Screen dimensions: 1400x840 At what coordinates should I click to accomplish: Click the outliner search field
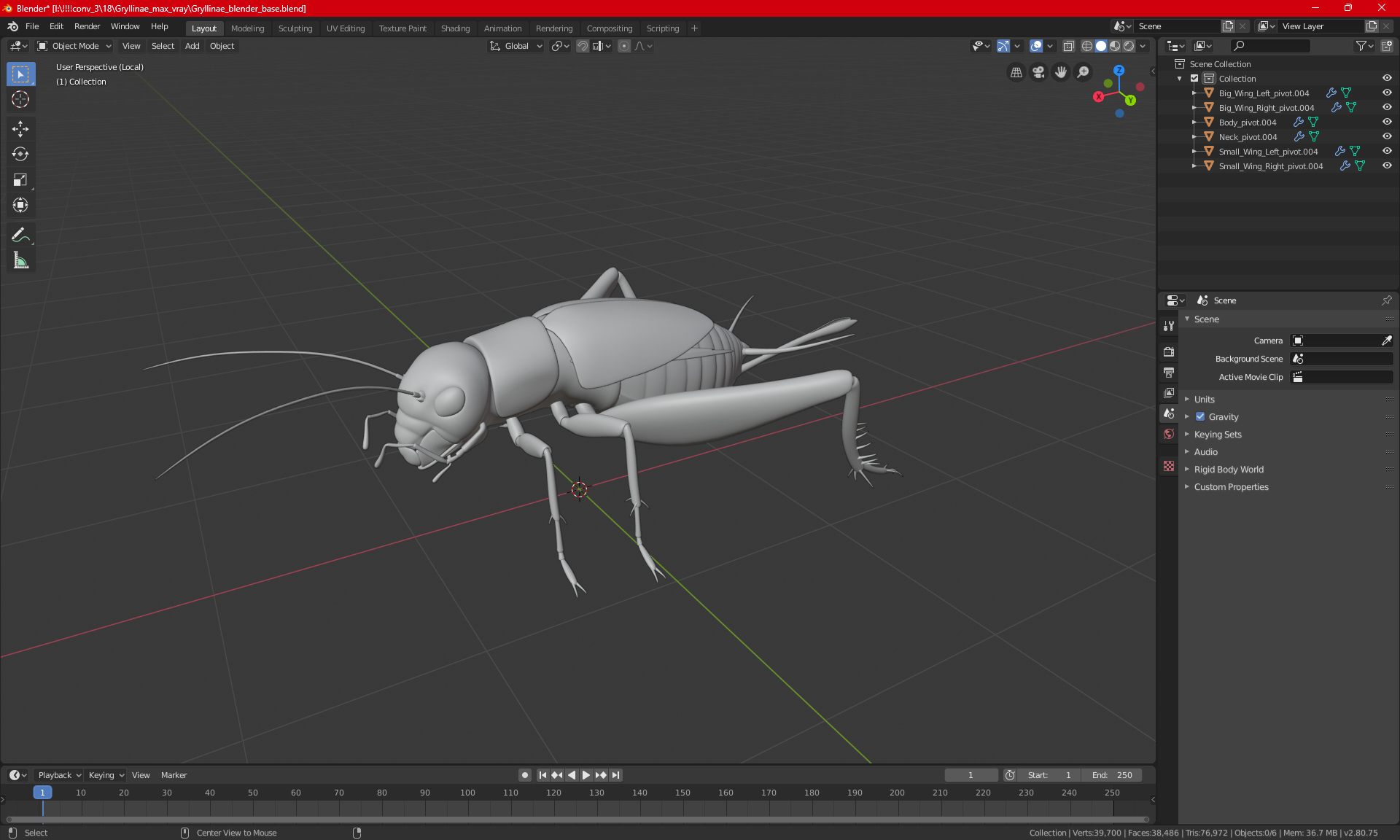[1269, 46]
